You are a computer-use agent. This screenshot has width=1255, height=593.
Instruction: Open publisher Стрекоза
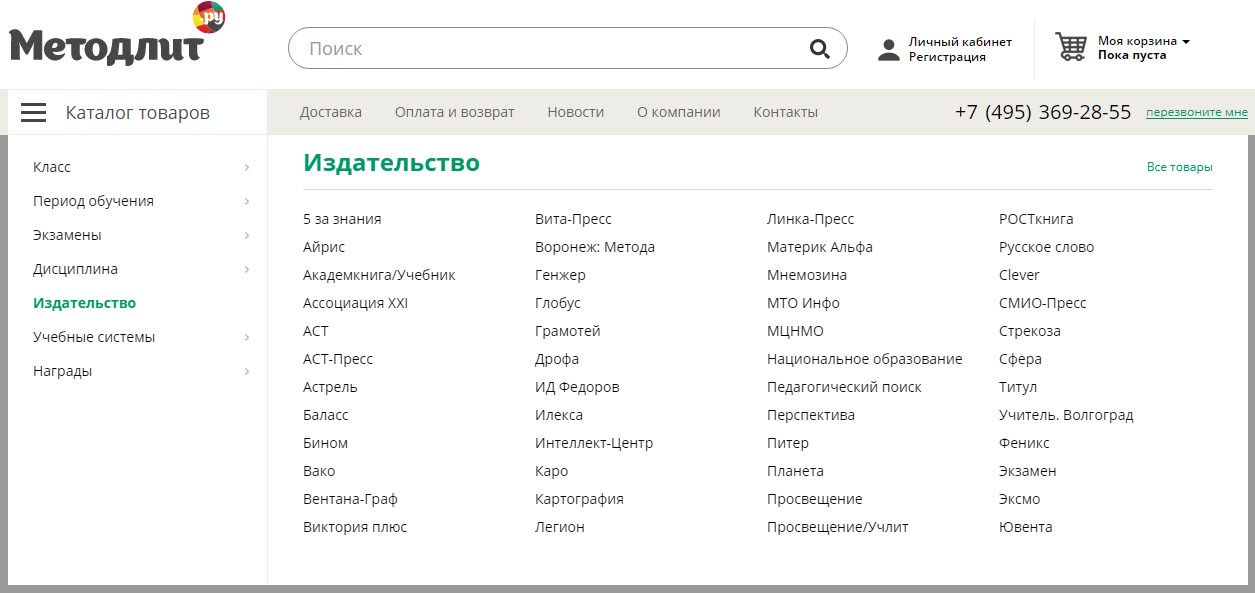click(x=1030, y=331)
